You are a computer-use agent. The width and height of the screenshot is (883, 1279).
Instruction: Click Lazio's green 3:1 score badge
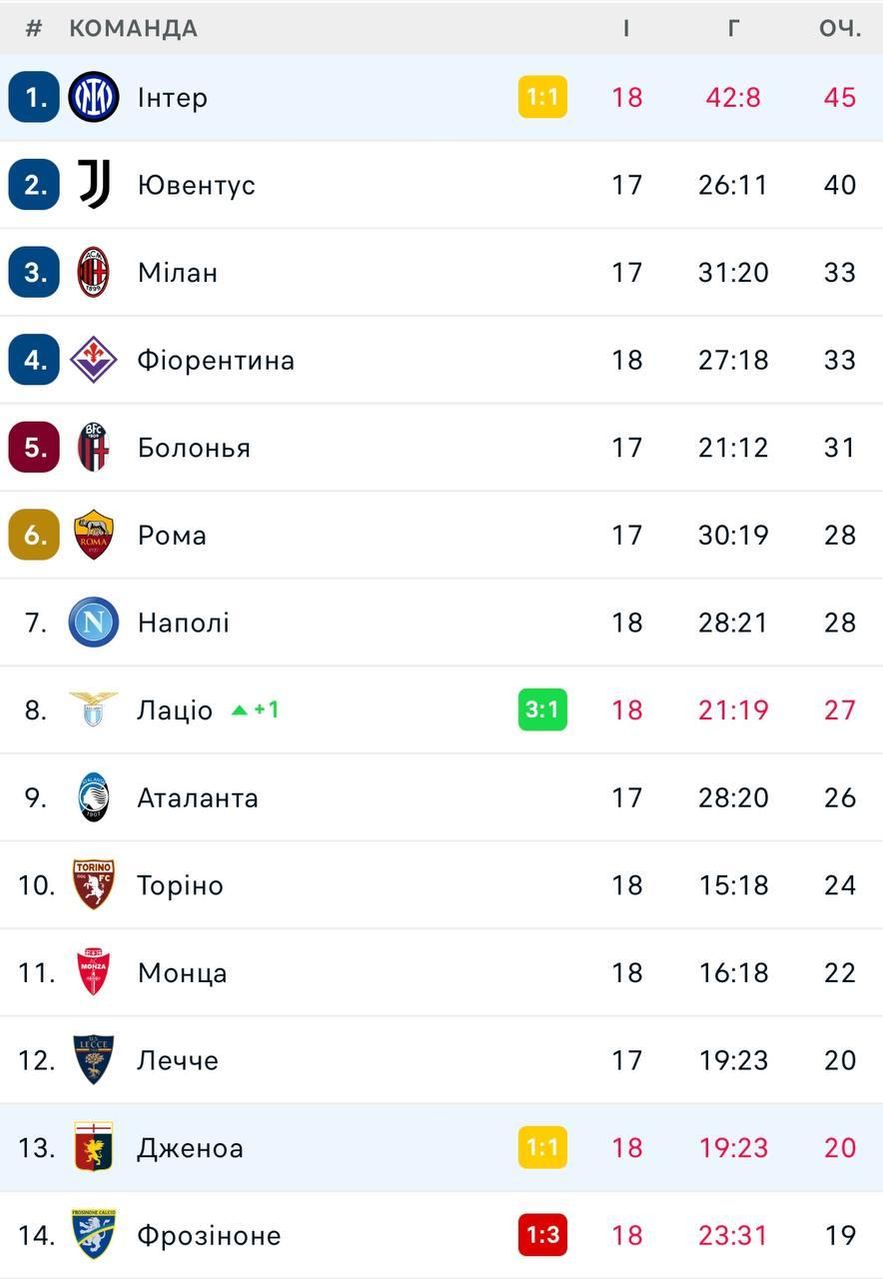[542, 710]
